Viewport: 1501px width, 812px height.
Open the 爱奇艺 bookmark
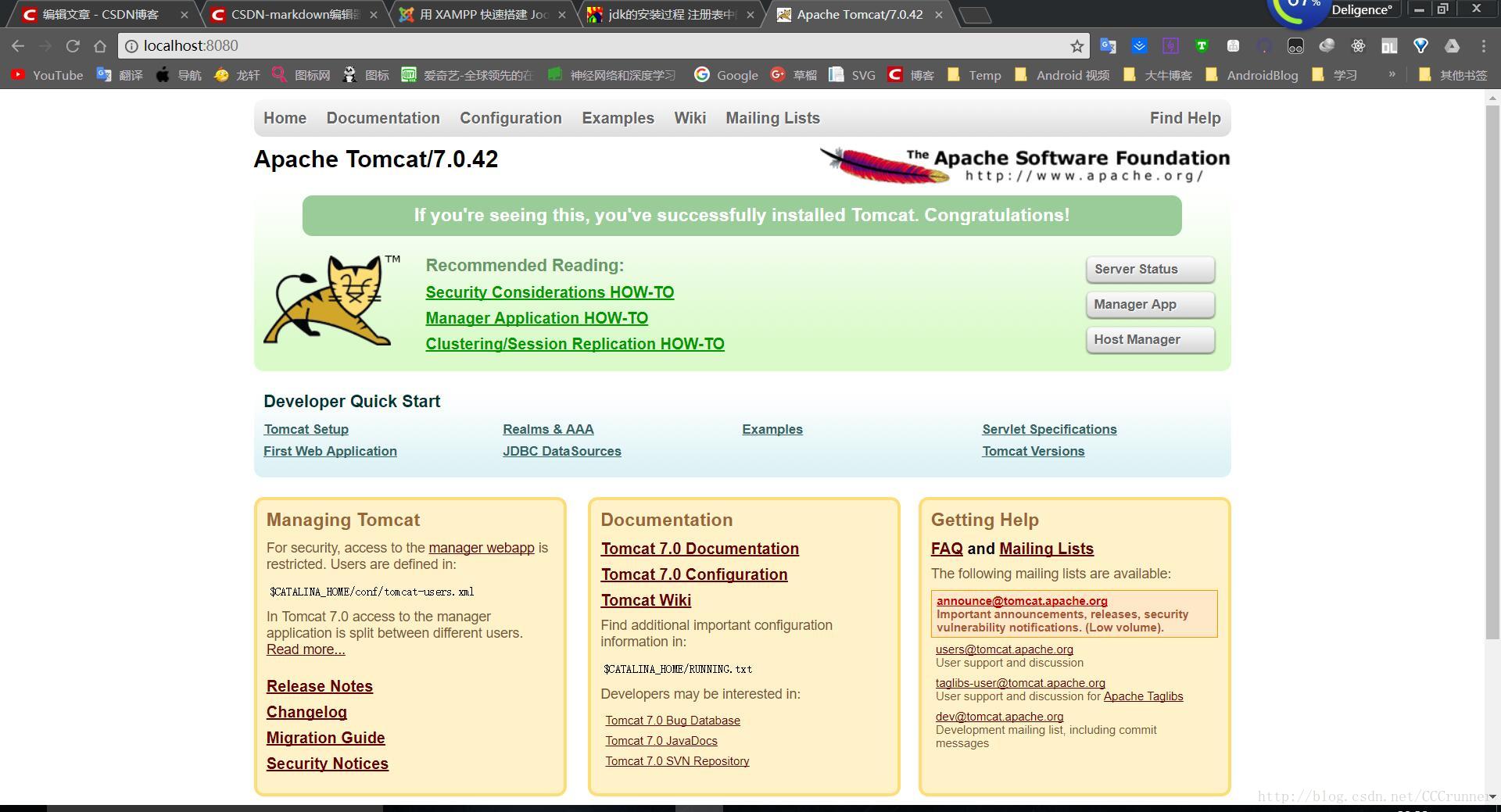[467, 75]
